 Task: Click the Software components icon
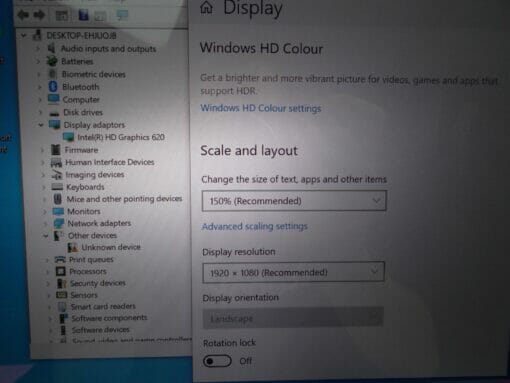pyautogui.click(x=63, y=318)
